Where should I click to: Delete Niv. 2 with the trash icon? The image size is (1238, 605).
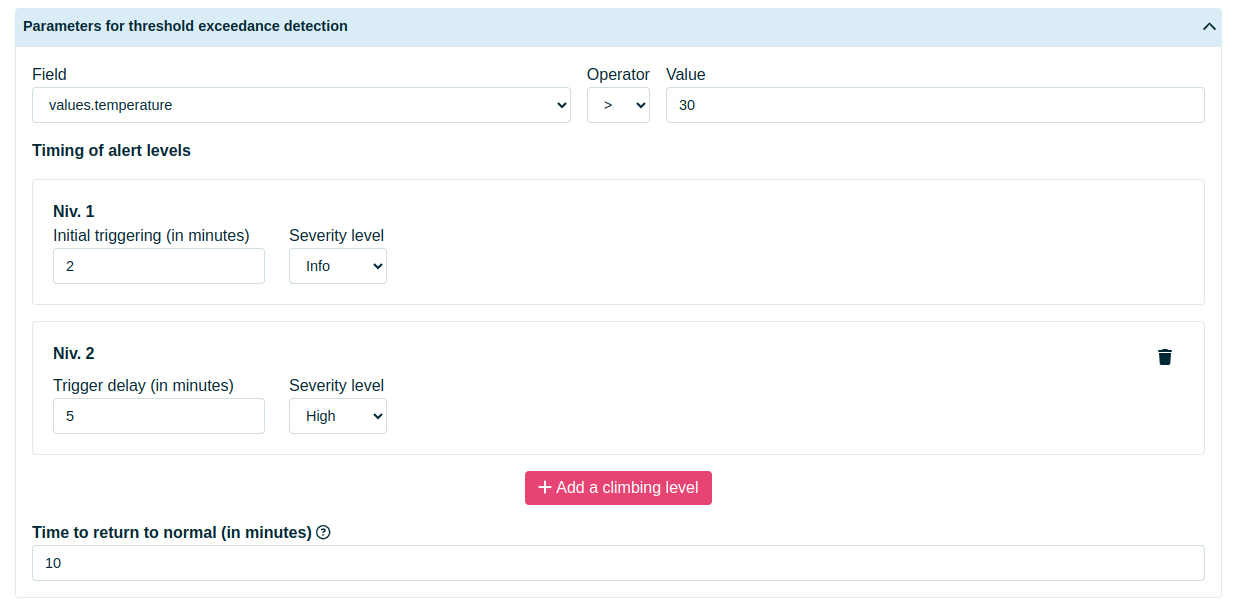click(1164, 357)
